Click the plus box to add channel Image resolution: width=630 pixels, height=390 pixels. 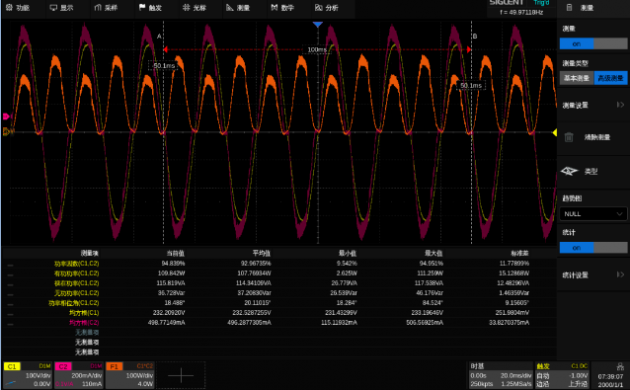(x=181, y=375)
